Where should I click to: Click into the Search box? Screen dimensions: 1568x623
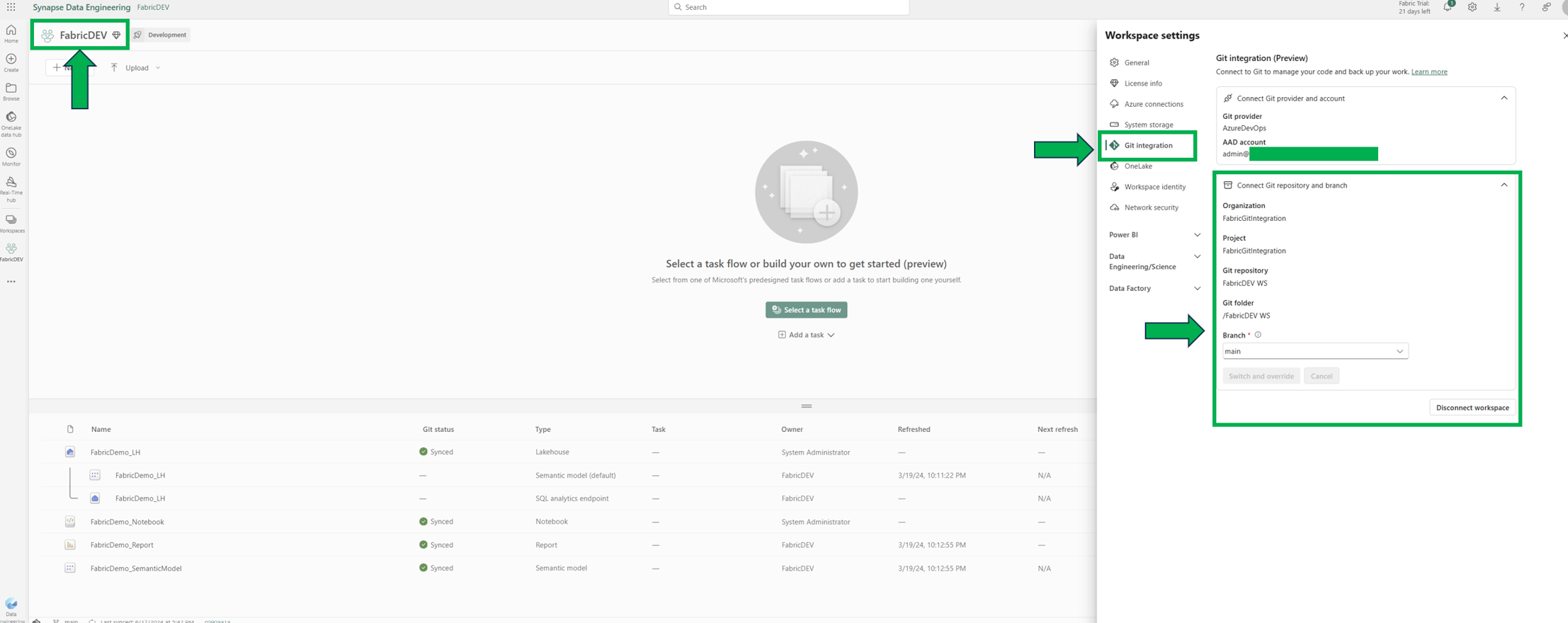(788, 7)
